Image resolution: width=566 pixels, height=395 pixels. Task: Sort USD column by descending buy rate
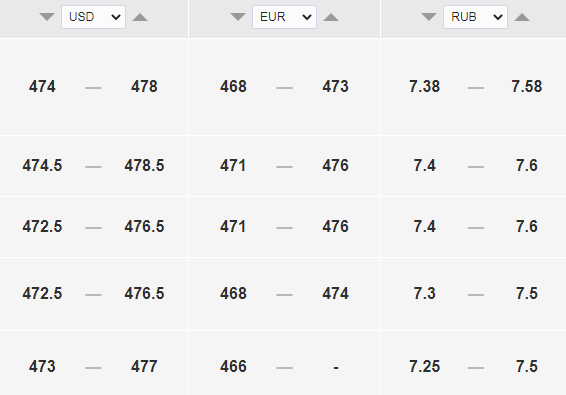click(47, 17)
